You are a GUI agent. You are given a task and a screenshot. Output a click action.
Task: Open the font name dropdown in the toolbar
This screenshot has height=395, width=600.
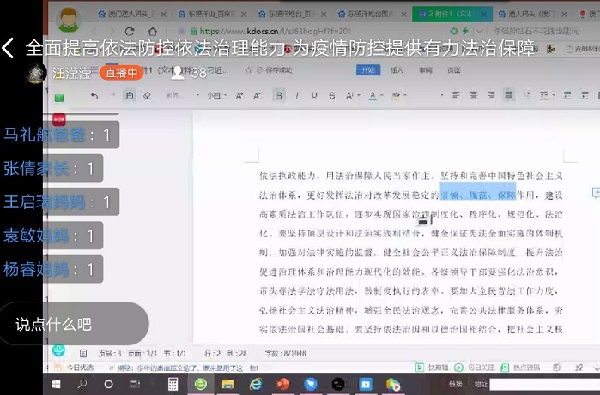pos(182,96)
